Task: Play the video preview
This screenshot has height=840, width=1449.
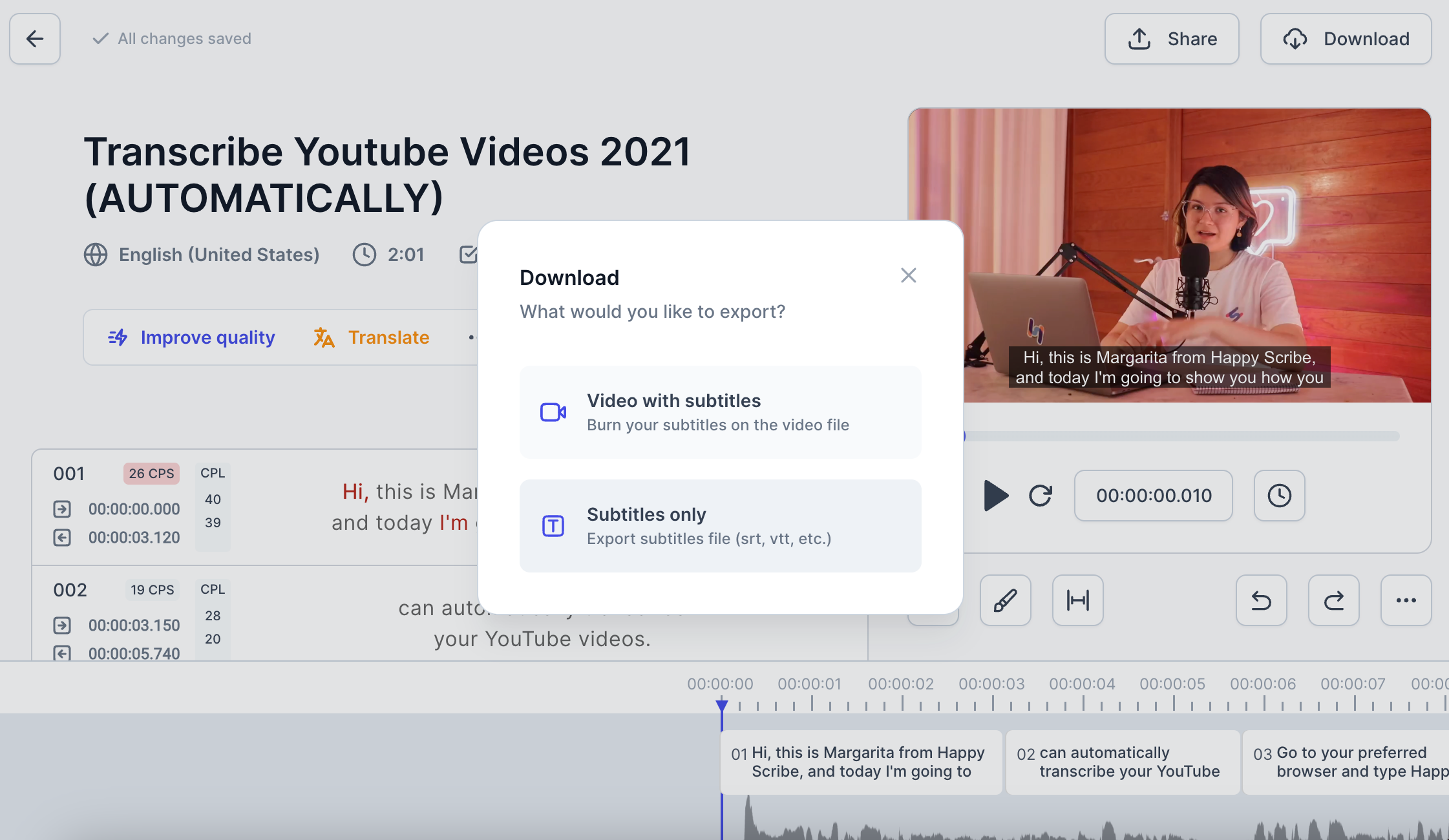Action: pyautogui.click(x=995, y=496)
